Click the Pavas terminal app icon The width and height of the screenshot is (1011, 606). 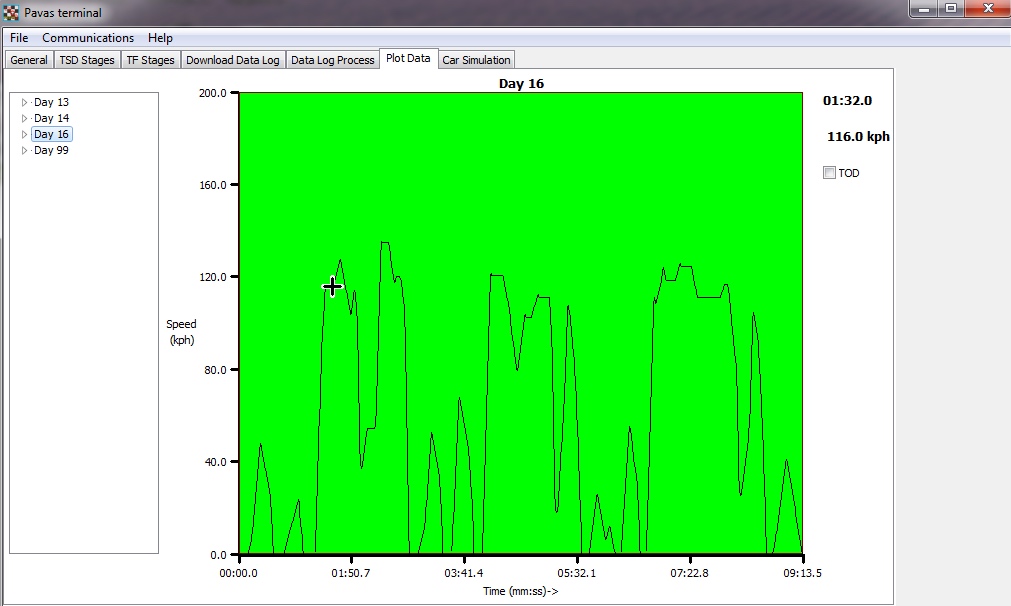[11, 13]
